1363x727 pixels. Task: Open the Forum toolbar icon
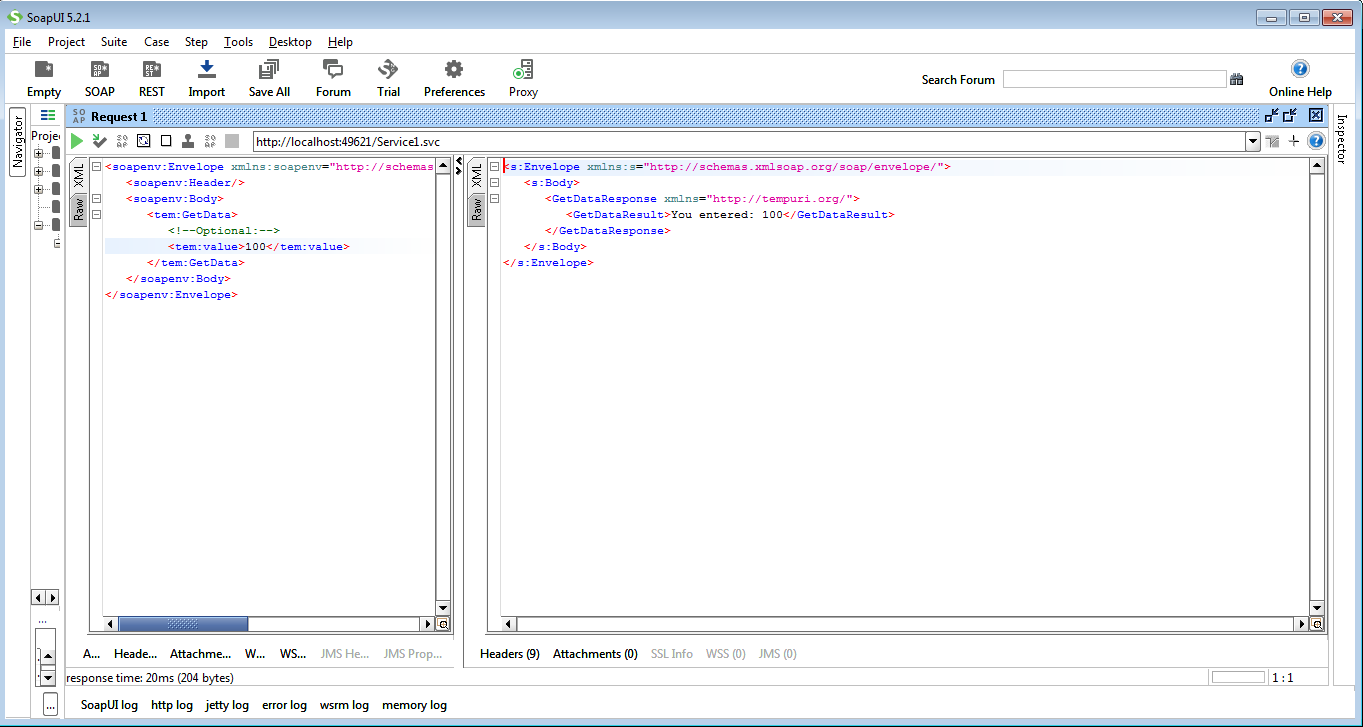coord(333,78)
